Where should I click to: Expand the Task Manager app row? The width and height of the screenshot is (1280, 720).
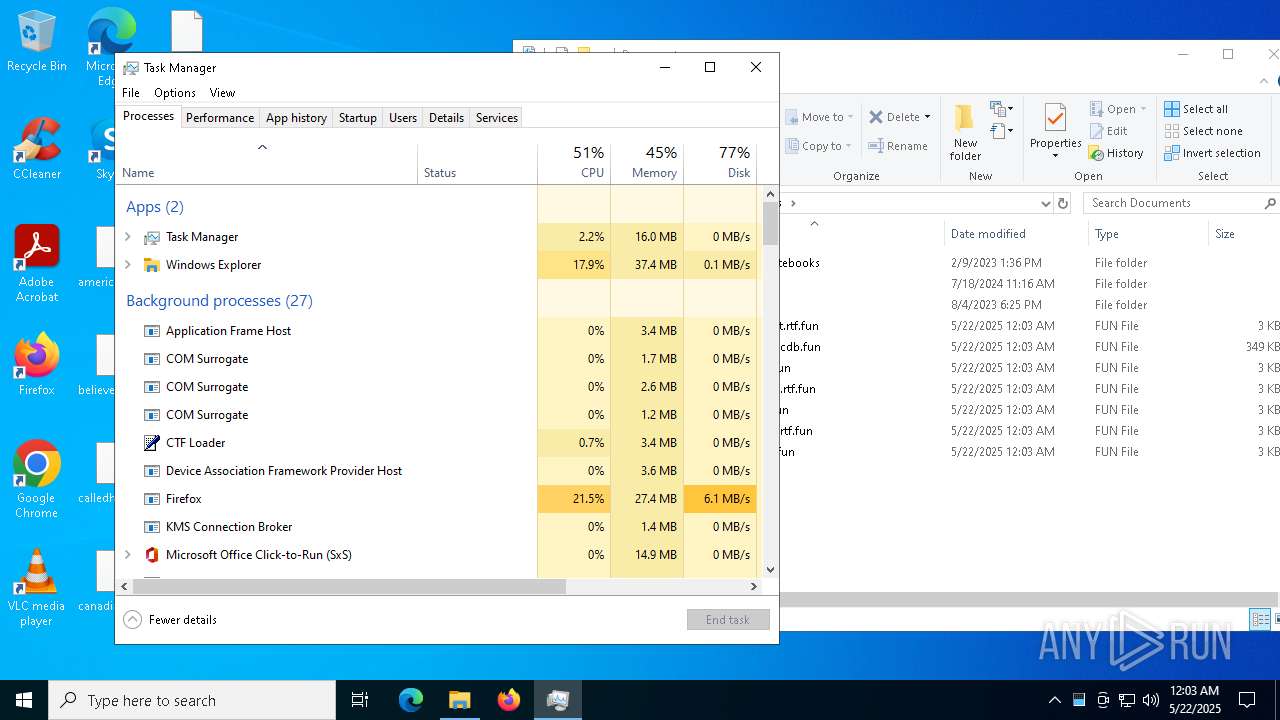127,237
